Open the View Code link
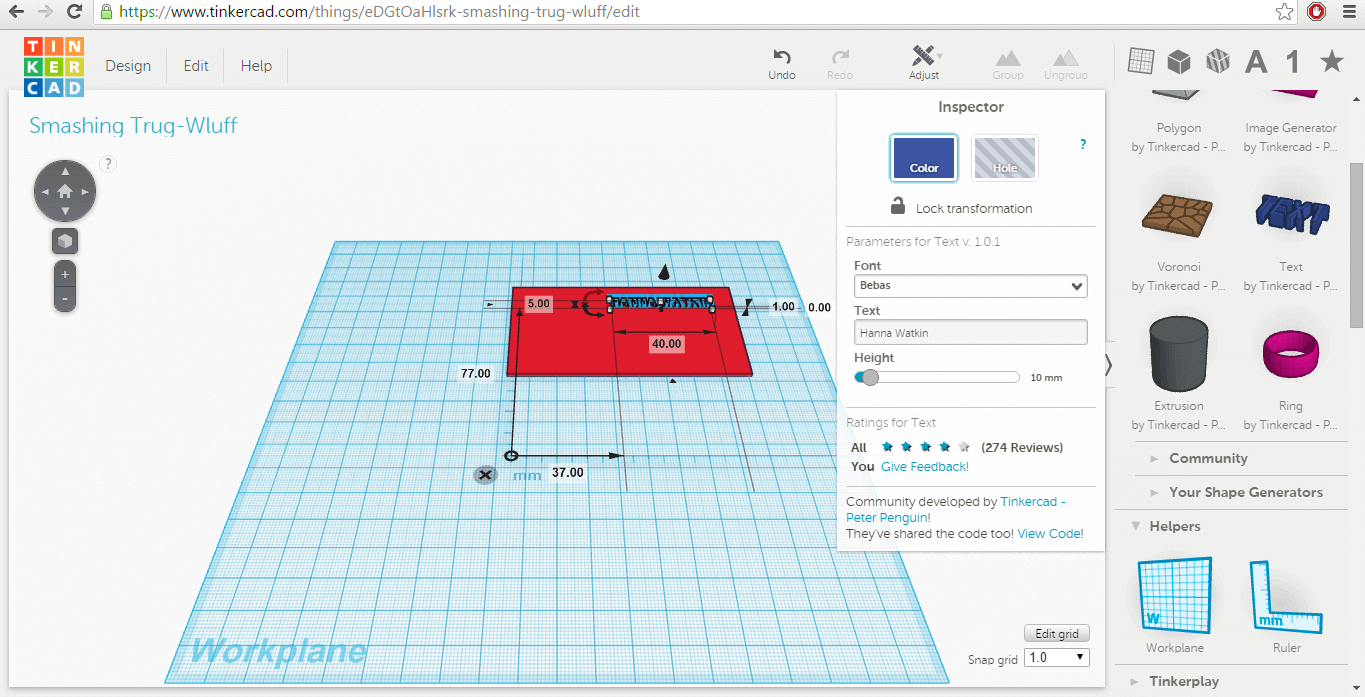Viewport: 1365px width, 697px height. pyautogui.click(x=1050, y=534)
